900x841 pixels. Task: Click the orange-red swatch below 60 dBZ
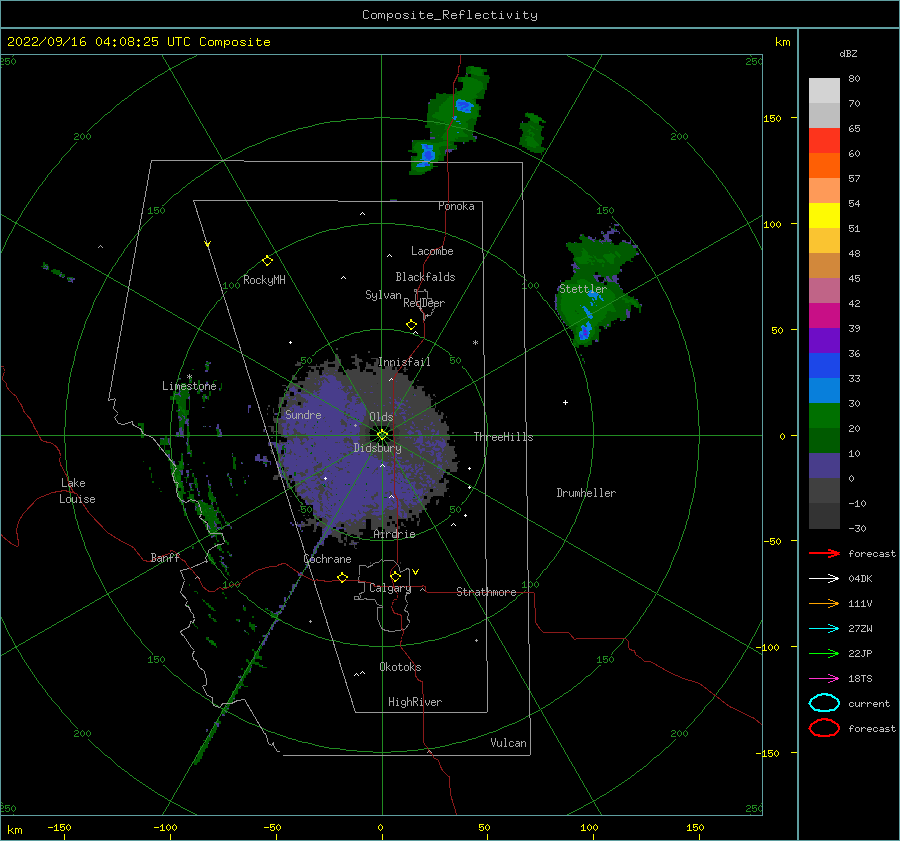[x=824, y=165]
